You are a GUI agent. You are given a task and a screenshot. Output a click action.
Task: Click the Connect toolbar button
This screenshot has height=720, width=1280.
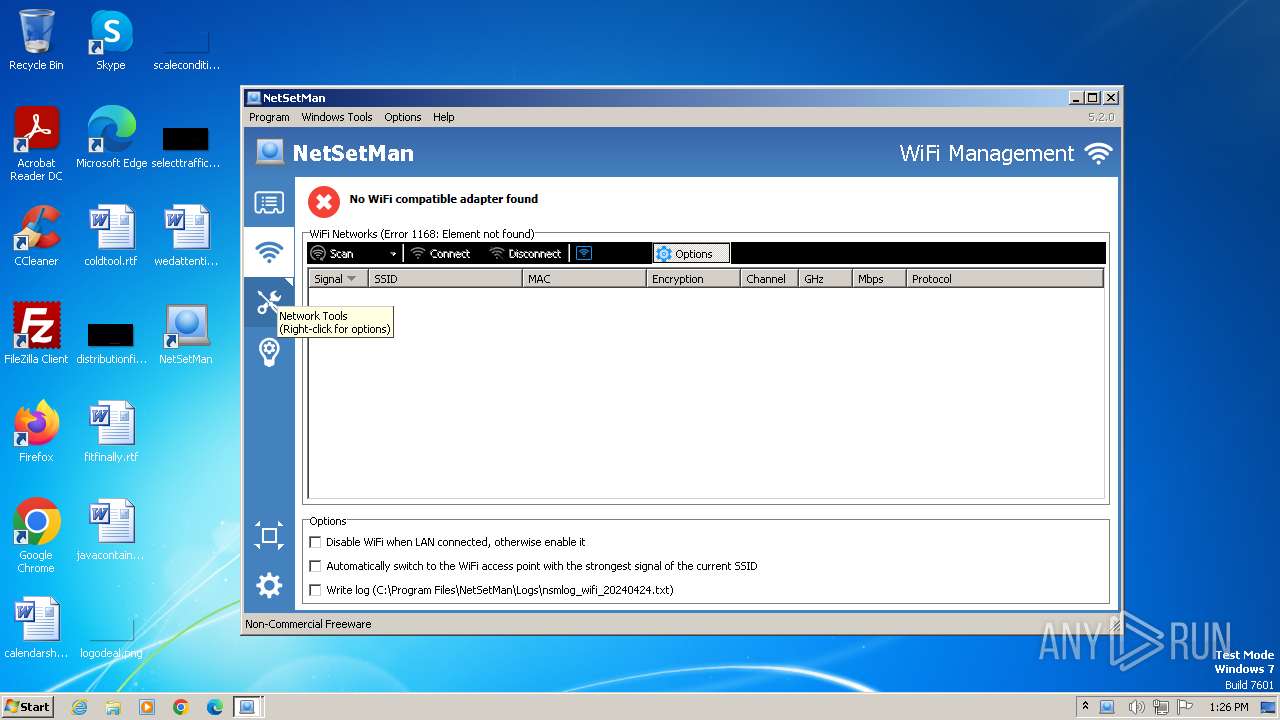point(440,254)
